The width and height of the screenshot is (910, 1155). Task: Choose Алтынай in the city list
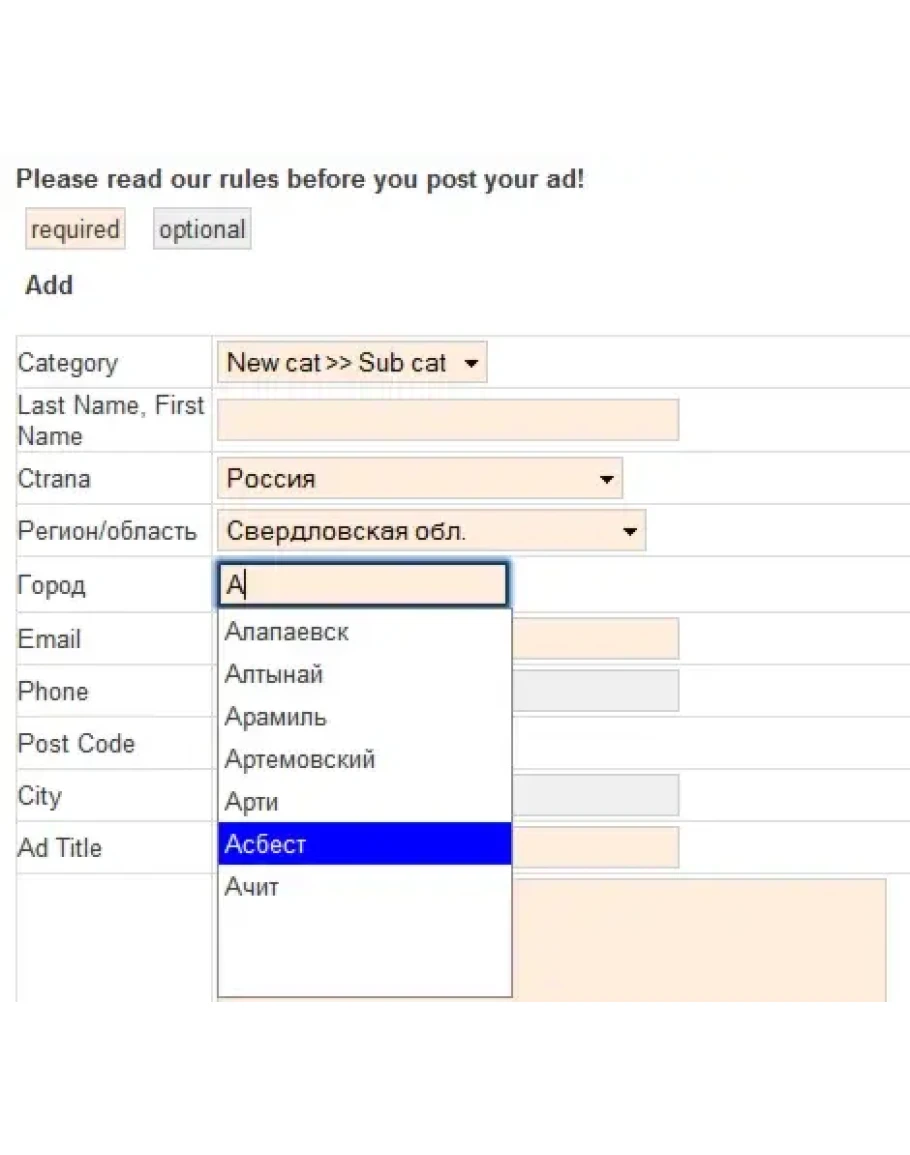click(x=274, y=675)
